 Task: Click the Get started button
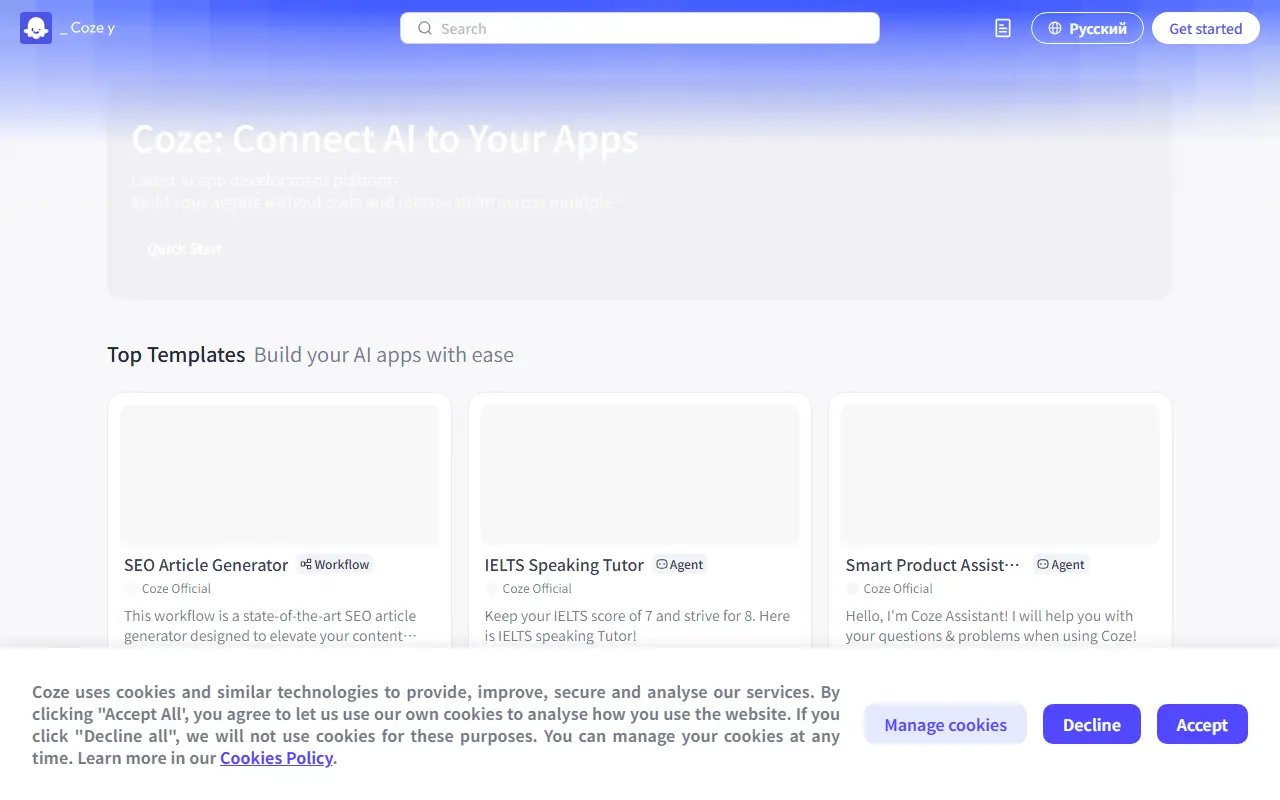click(1206, 28)
